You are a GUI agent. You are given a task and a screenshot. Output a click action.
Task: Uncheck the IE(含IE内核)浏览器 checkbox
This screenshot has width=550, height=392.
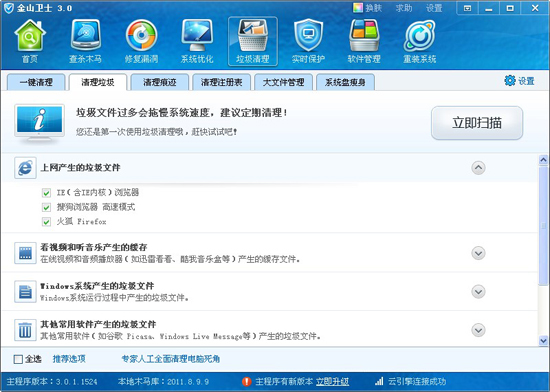click(x=46, y=193)
